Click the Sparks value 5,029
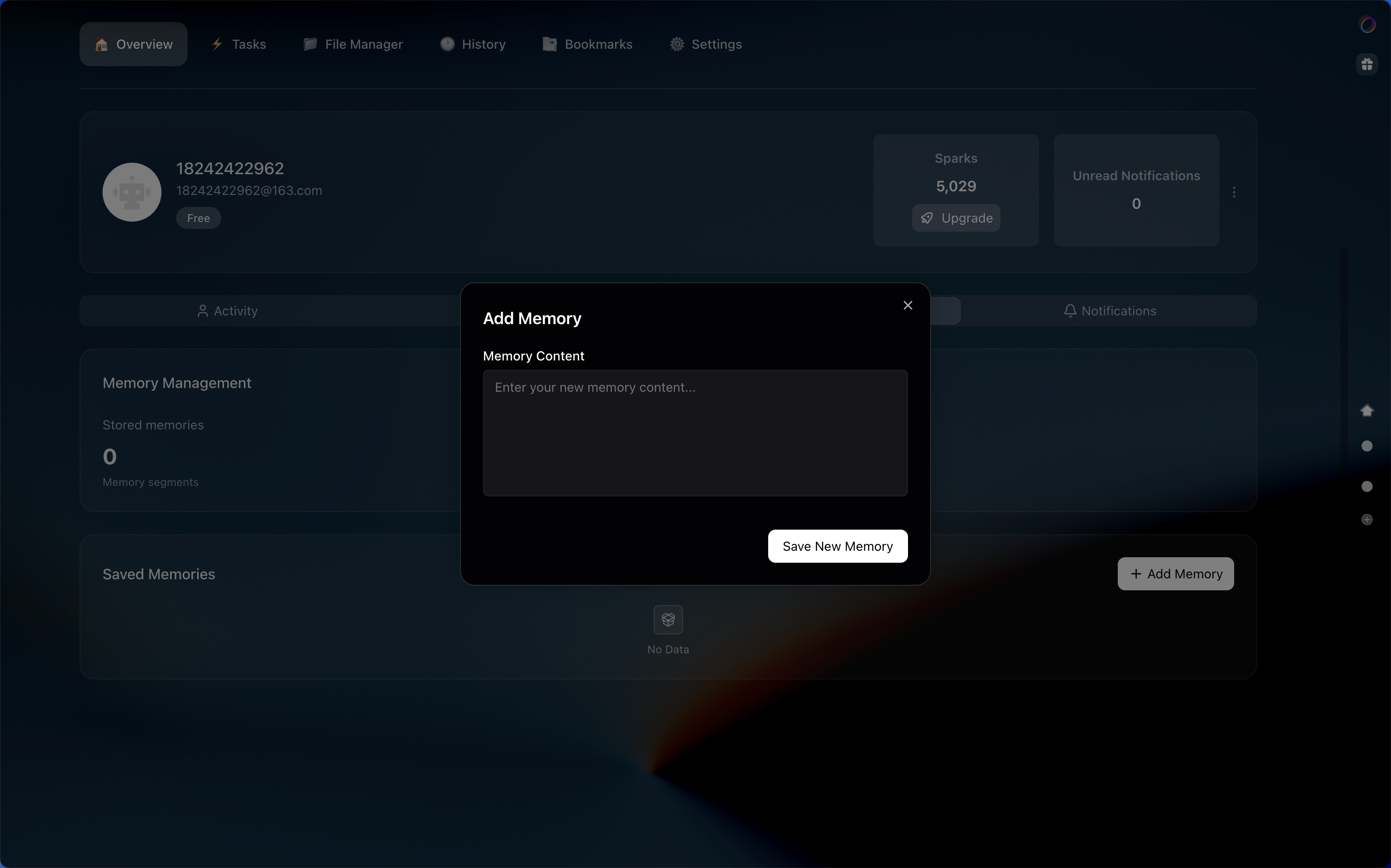The height and width of the screenshot is (868, 1391). 956,186
